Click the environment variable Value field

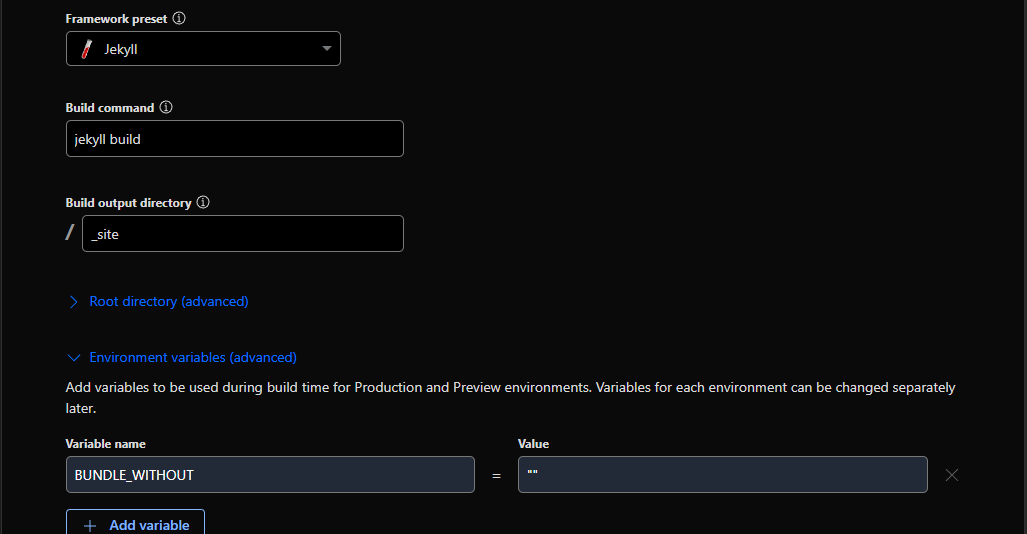(722, 475)
